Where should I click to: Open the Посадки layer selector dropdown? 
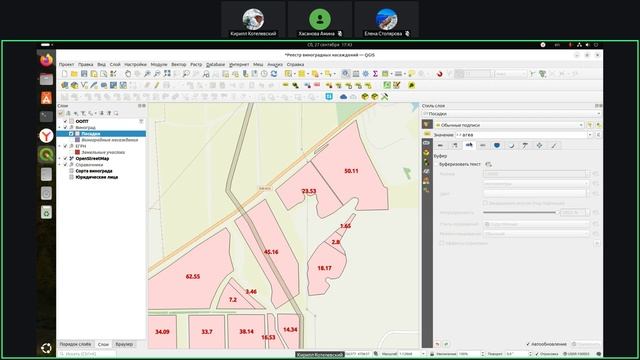512,114
